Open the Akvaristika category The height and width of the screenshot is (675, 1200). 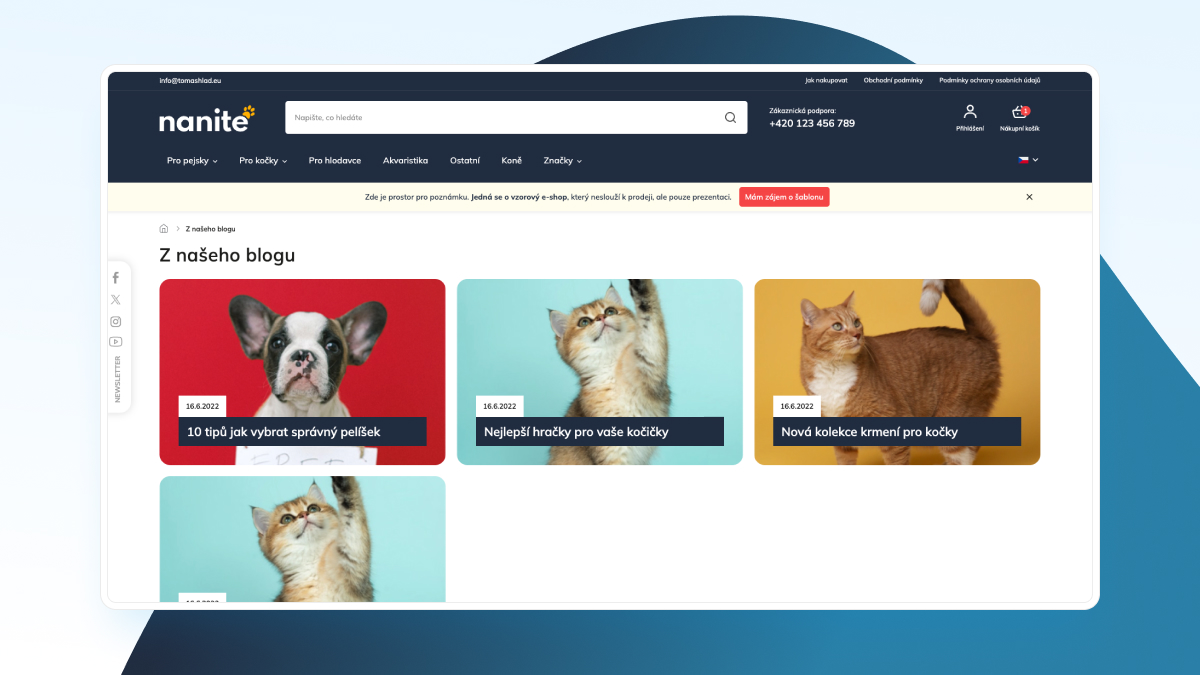click(x=405, y=160)
